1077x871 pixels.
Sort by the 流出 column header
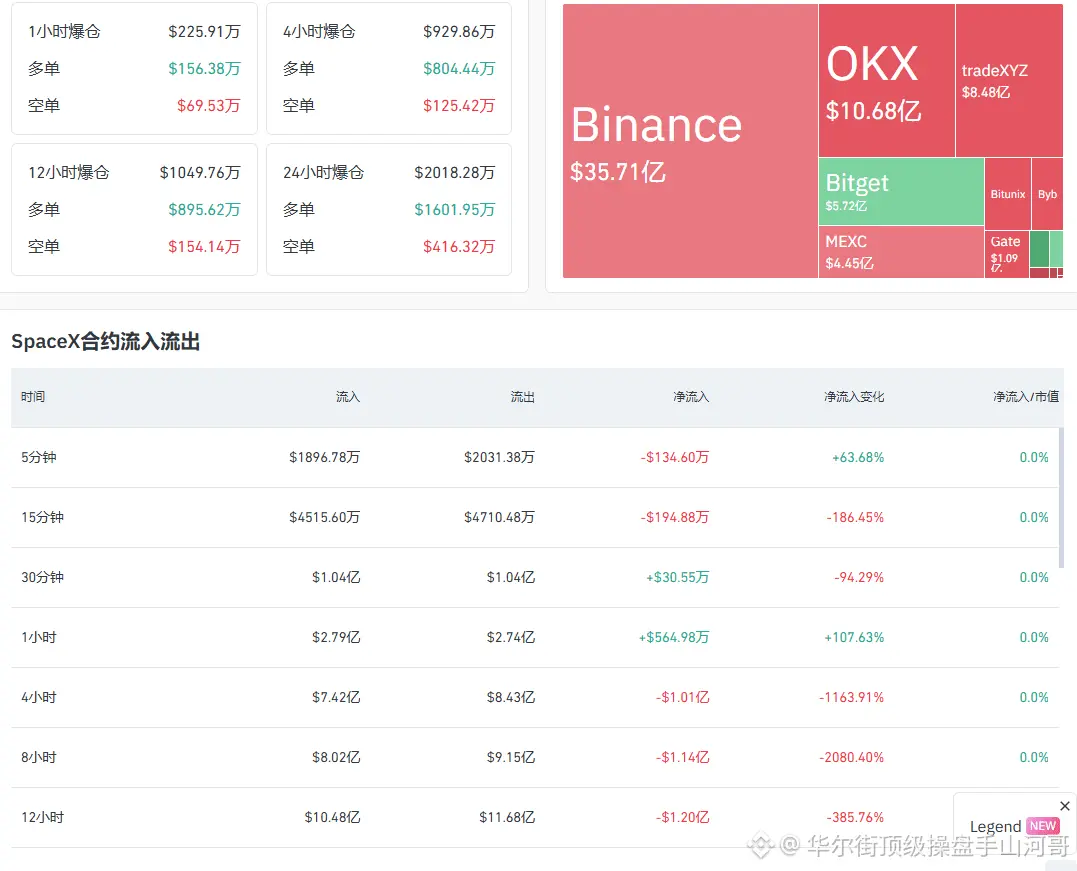pos(522,396)
